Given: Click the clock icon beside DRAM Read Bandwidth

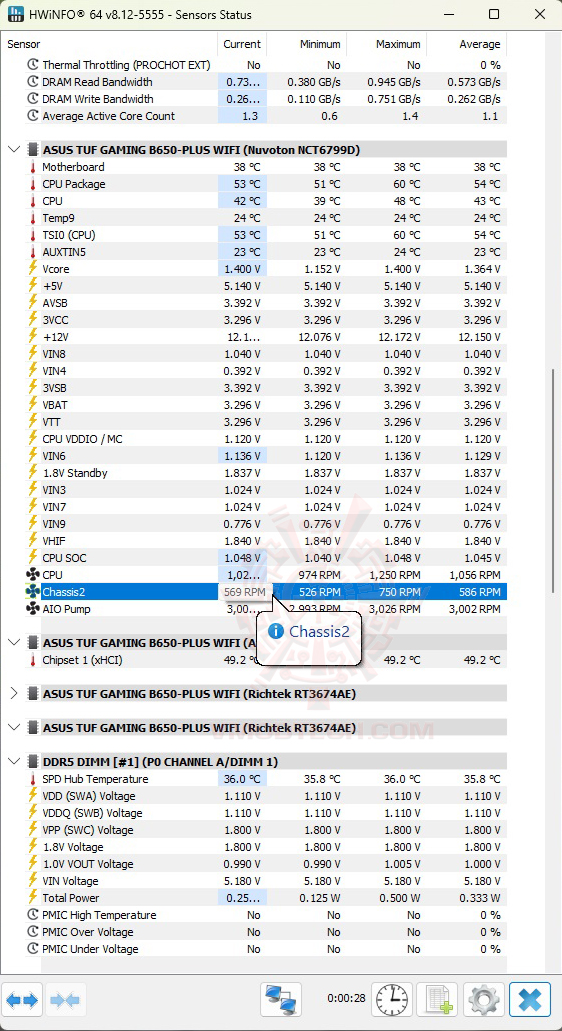Looking at the screenshot, I should coord(32,82).
